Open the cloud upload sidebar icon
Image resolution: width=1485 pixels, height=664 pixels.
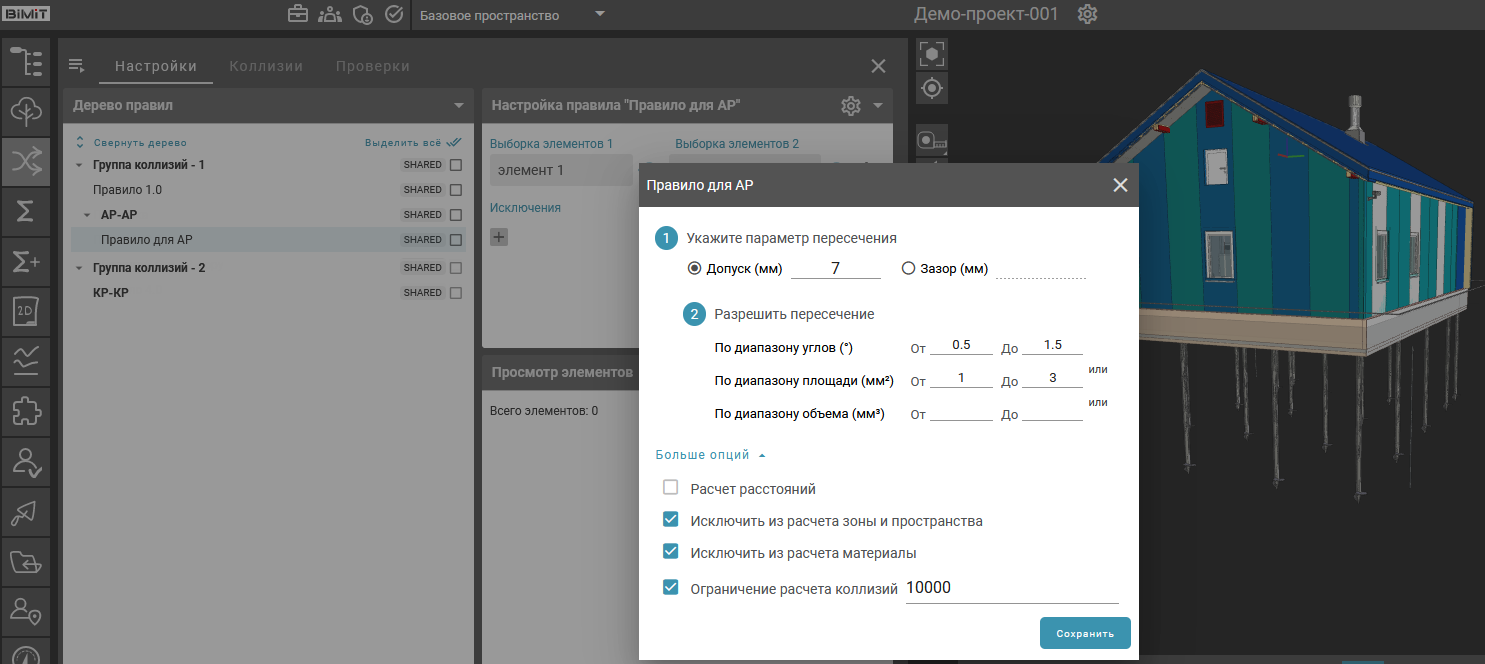(x=25, y=111)
